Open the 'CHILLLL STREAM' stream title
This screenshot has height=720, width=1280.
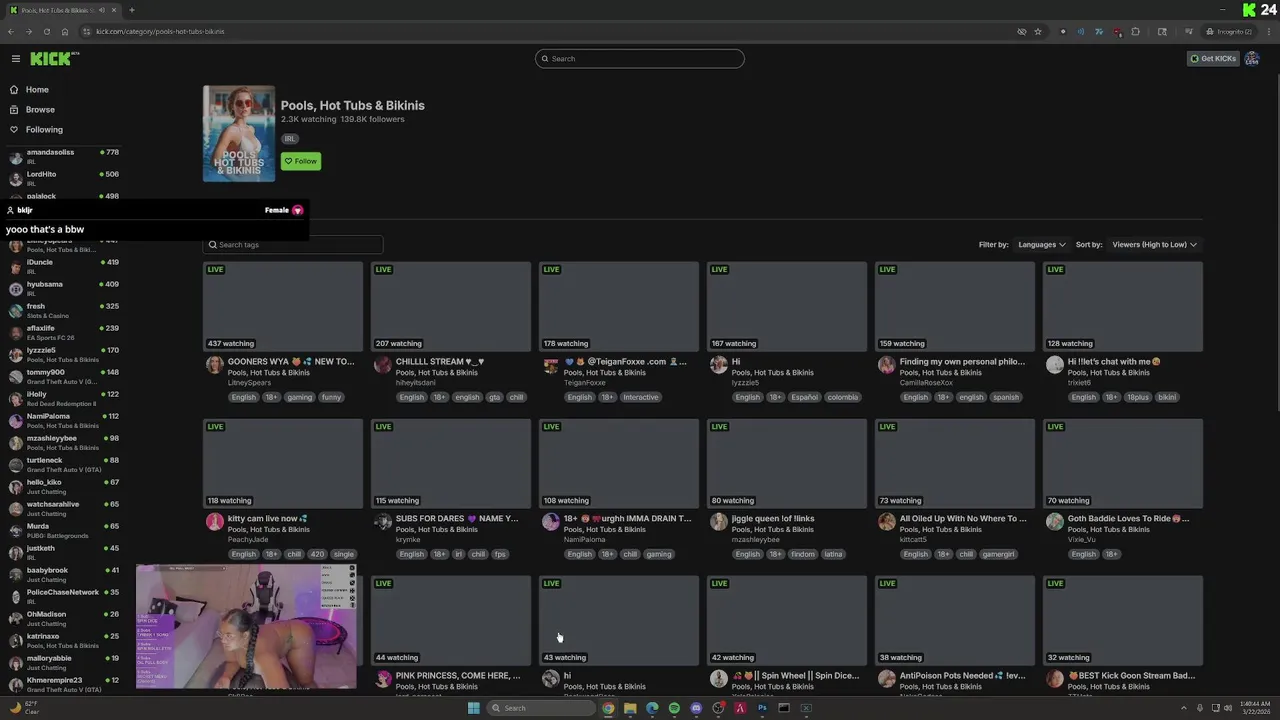(440, 362)
